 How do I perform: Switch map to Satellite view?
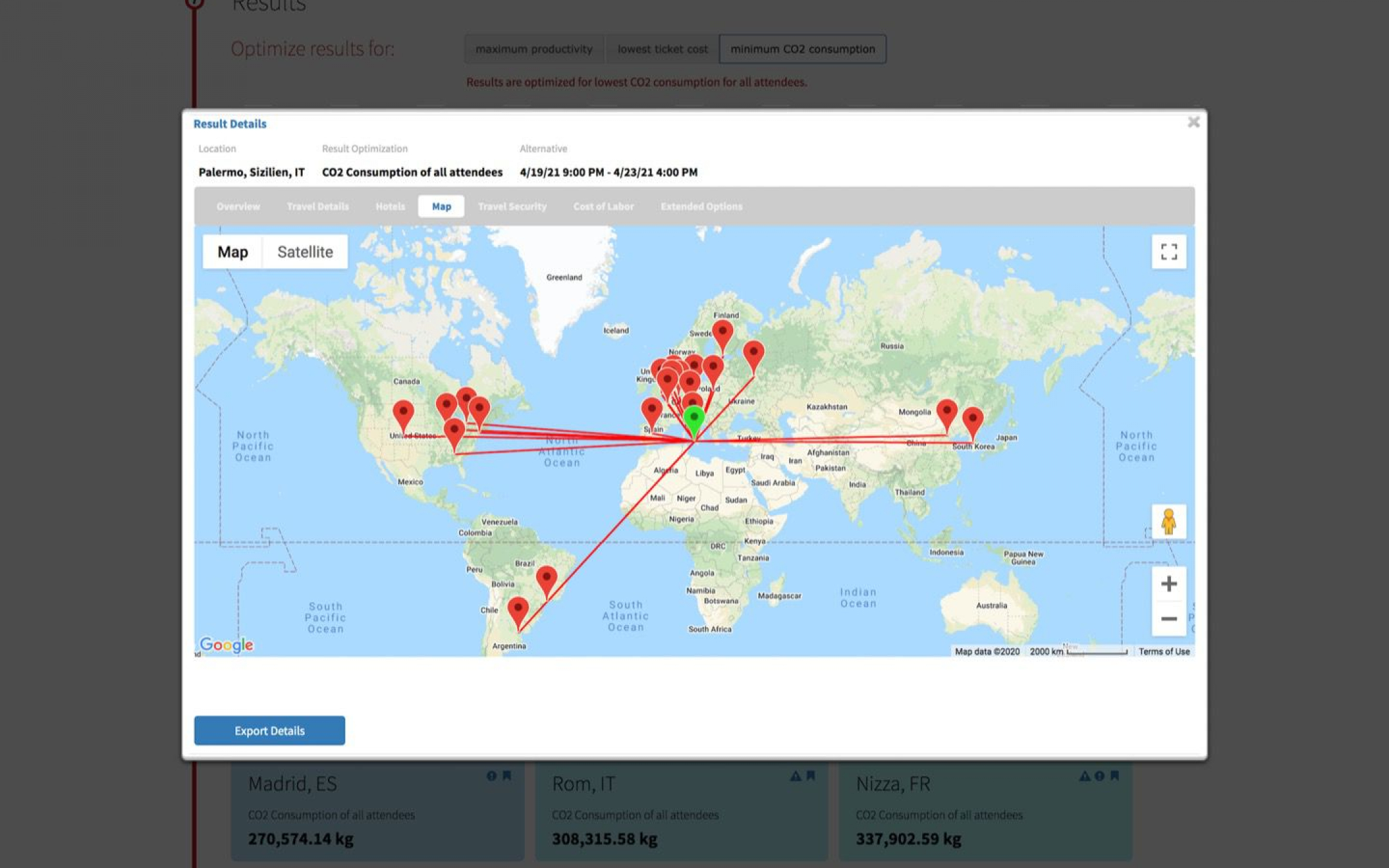[x=305, y=251]
